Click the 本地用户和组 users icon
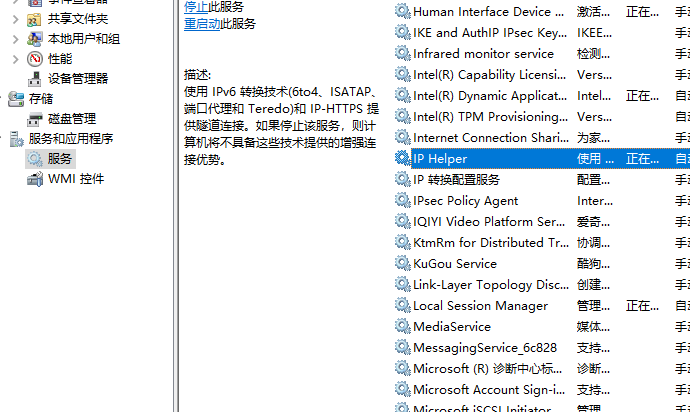This screenshot has height=412, width=690. point(35,38)
